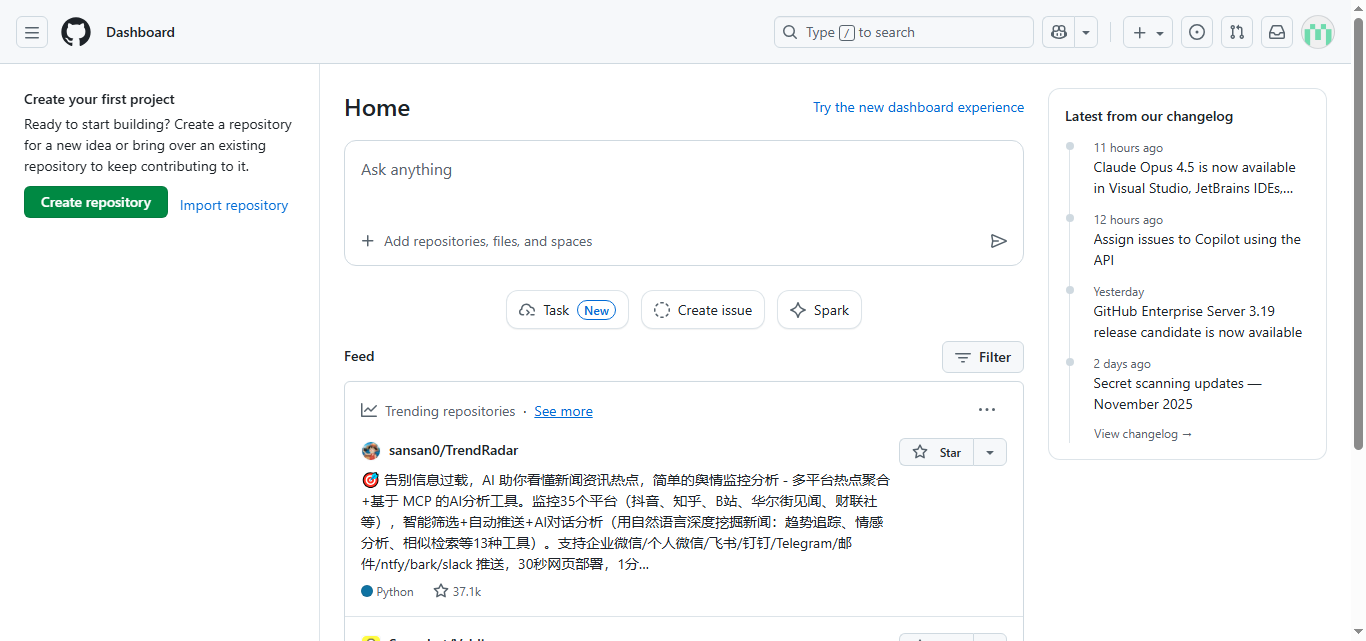Open the plus Create new menu
This screenshot has width=1366, height=641.
tap(1147, 32)
